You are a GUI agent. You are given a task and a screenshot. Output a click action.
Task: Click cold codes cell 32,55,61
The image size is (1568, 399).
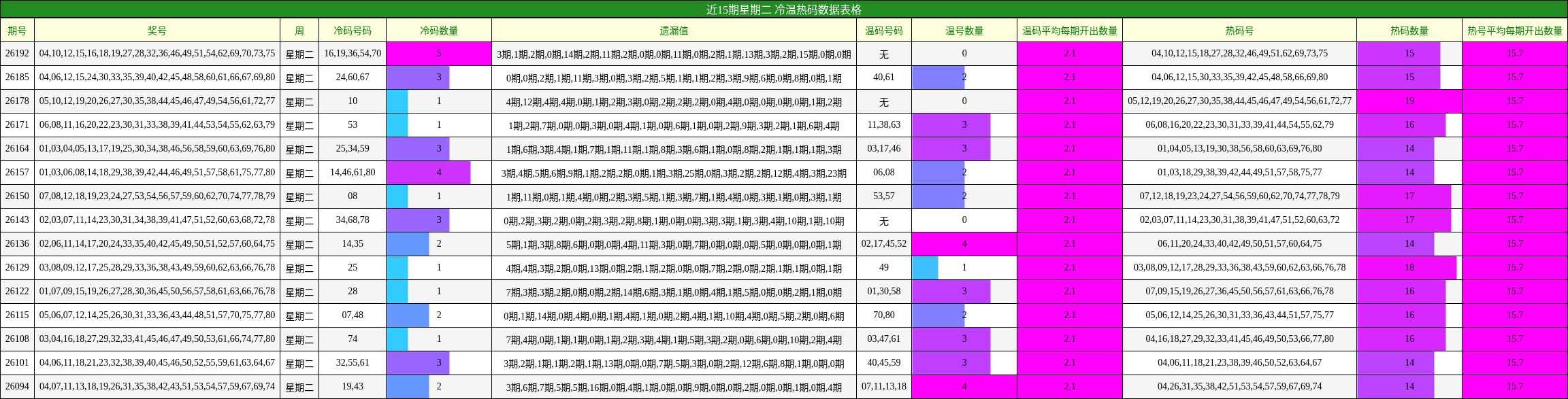point(353,363)
